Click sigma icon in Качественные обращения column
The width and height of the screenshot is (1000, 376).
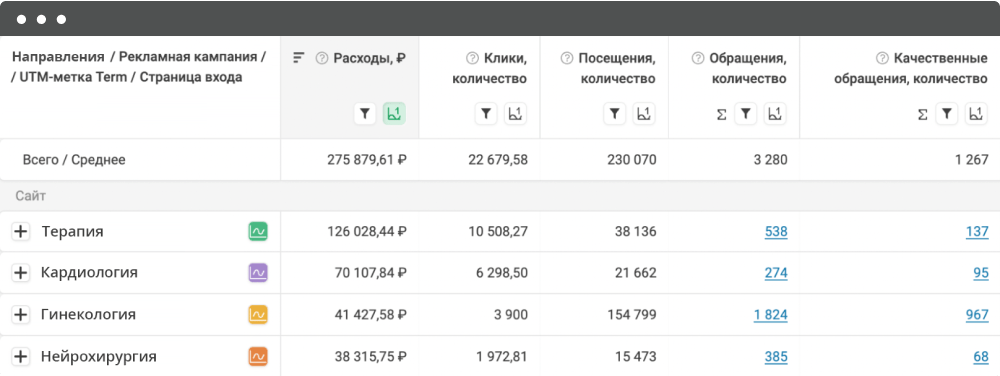coord(922,115)
